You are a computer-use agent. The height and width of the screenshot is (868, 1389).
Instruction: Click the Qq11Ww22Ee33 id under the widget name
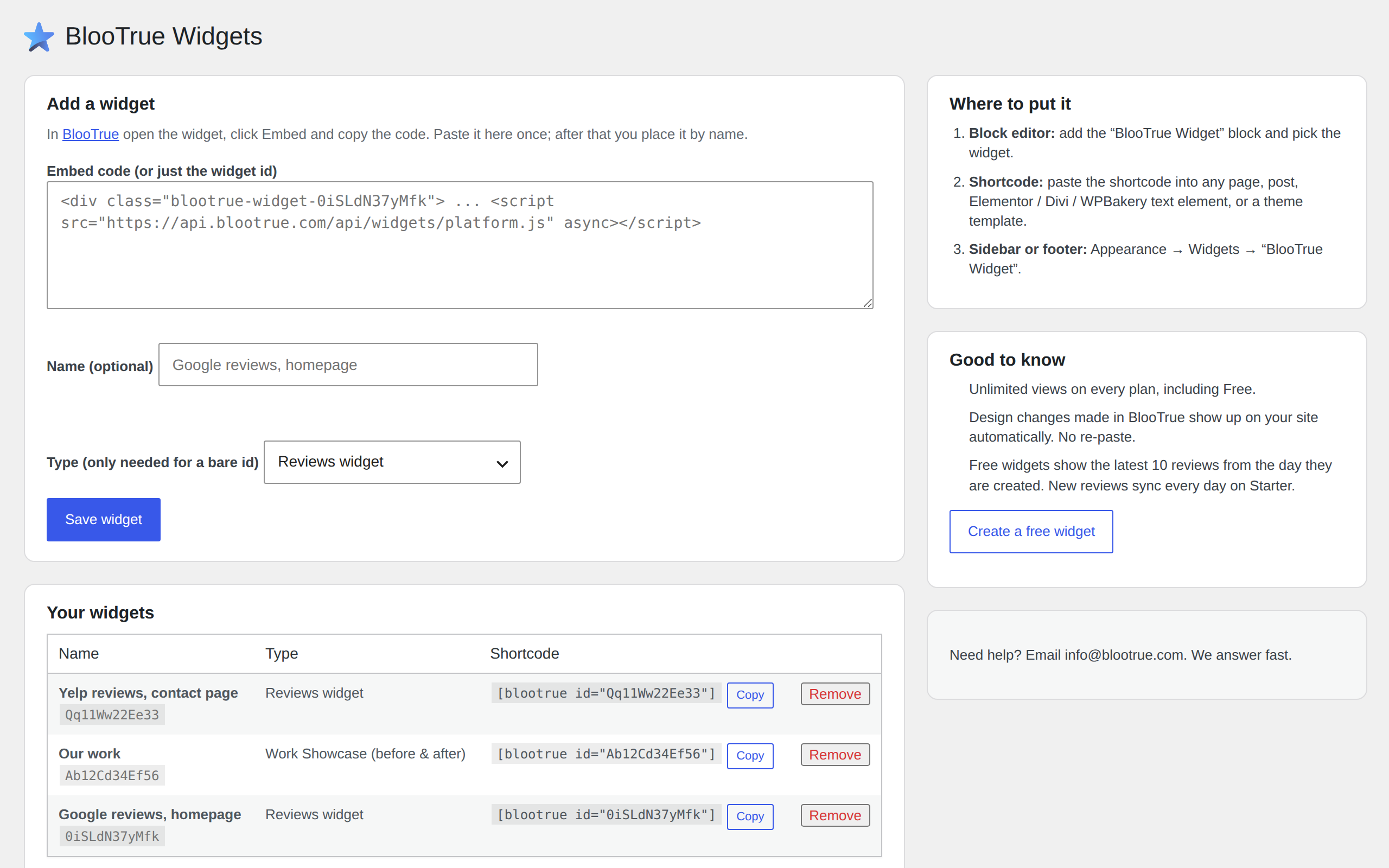pyautogui.click(x=112, y=714)
